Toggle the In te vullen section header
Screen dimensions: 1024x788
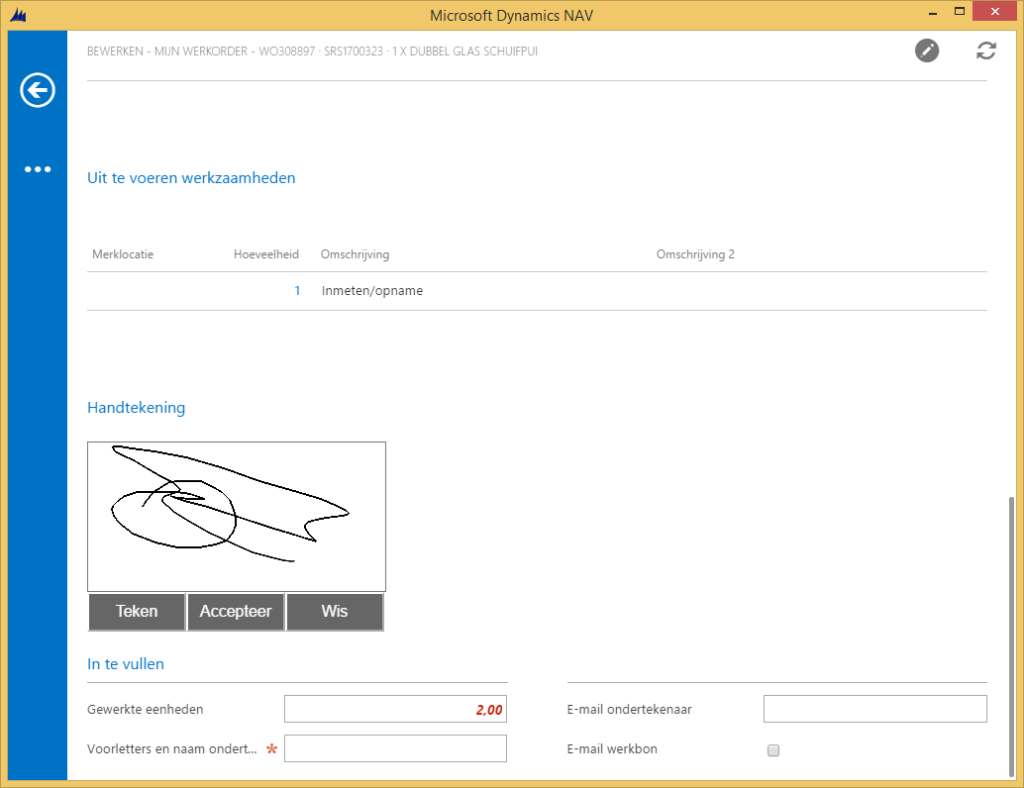point(126,664)
